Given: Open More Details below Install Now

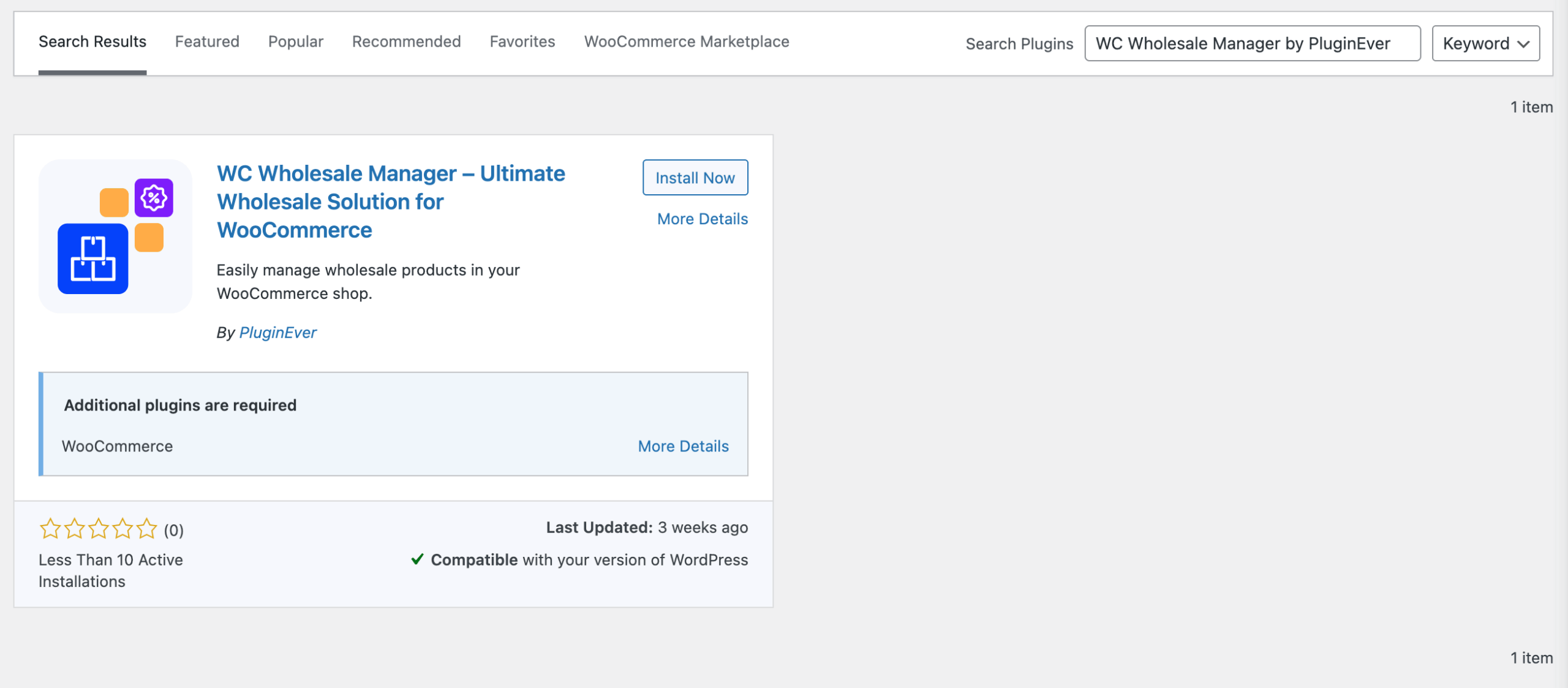Looking at the screenshot, I should point(702,219).
